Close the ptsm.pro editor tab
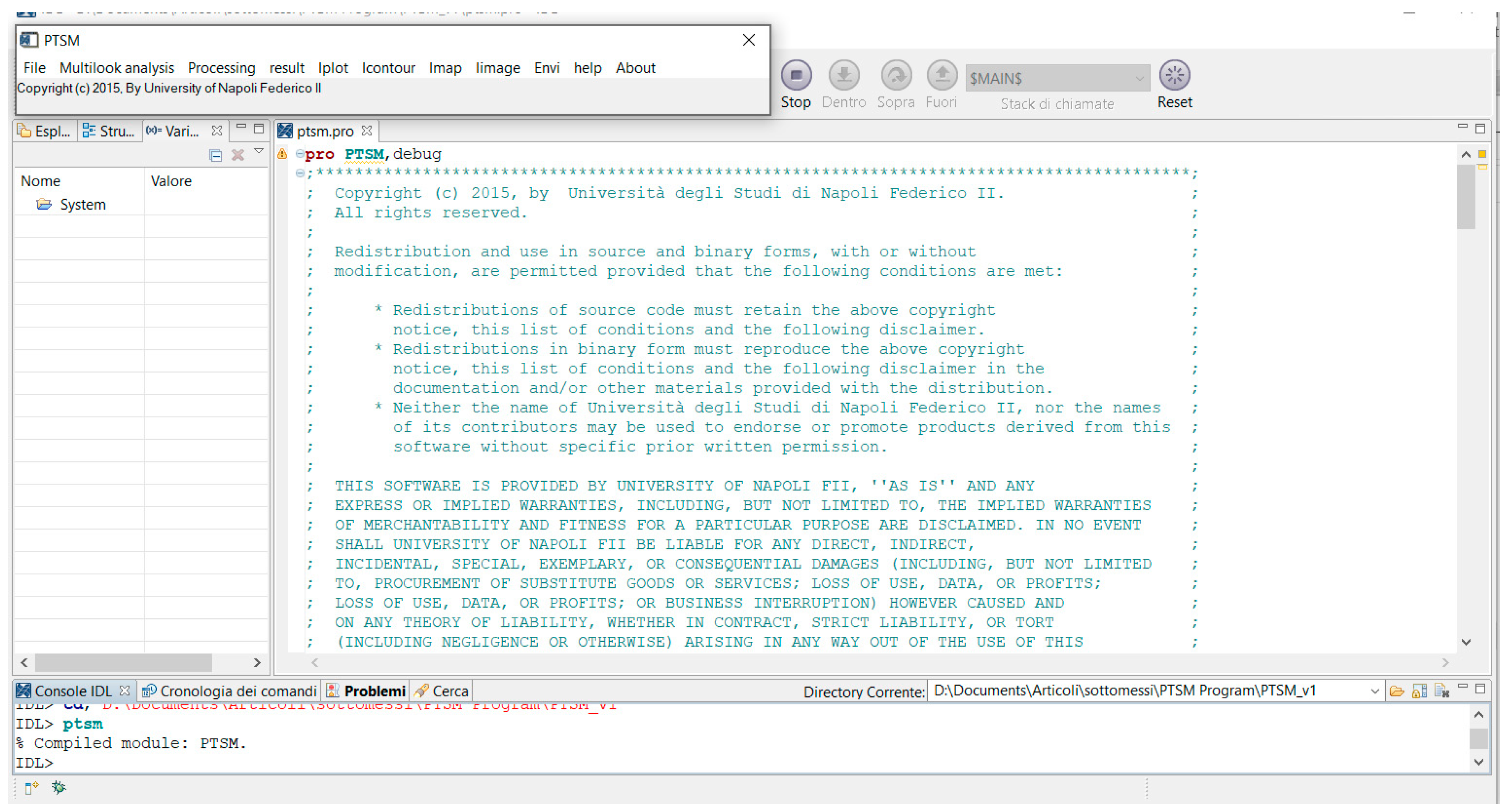The width and height of the screenshot is (1509, 812). [x=367, y=130]
